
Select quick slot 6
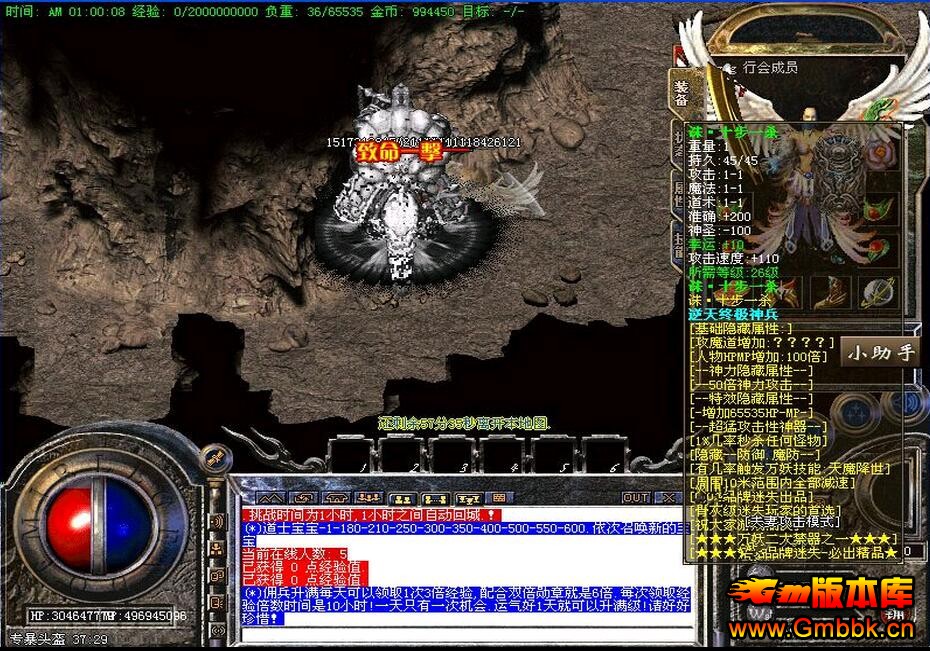[x=604, y=455]
